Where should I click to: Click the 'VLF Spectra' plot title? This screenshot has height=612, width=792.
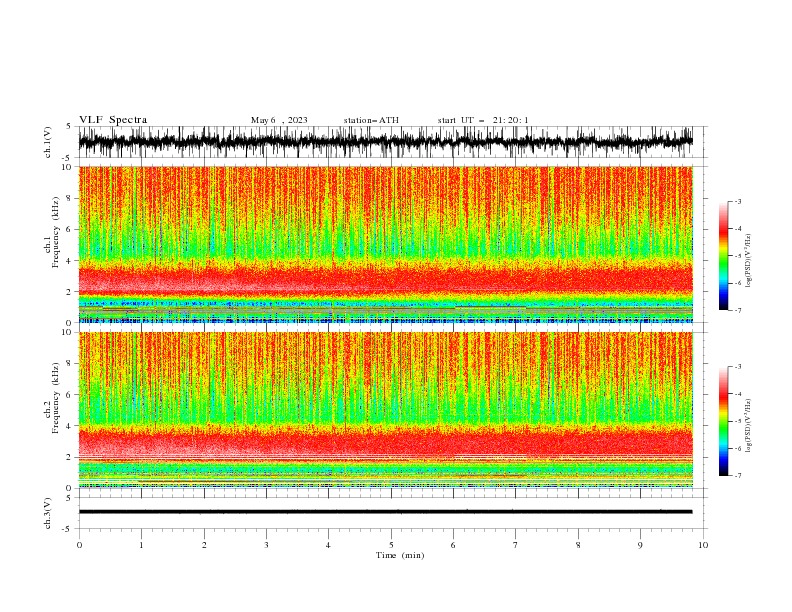113,120
